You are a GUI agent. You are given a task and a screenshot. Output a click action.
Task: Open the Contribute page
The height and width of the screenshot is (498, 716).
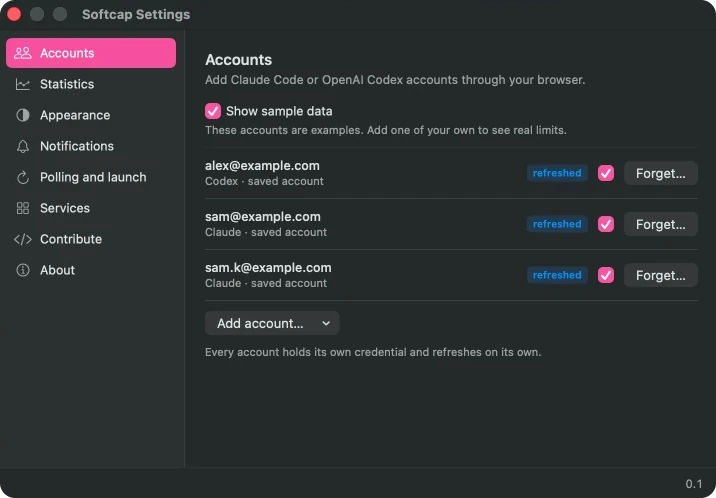(x=91, y=239)
